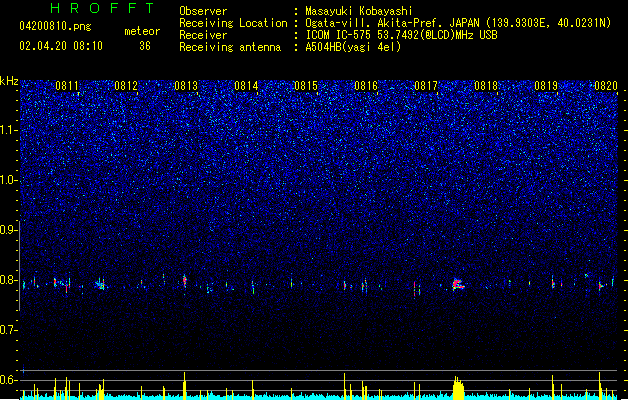Click the wide yellow intensity peak after 0817

pos(458,388)
